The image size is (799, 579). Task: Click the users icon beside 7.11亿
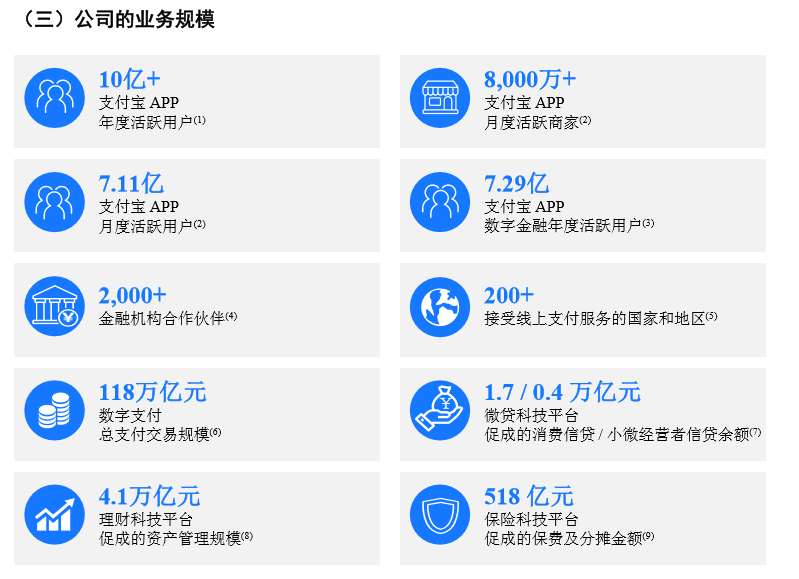coord(55,202)
